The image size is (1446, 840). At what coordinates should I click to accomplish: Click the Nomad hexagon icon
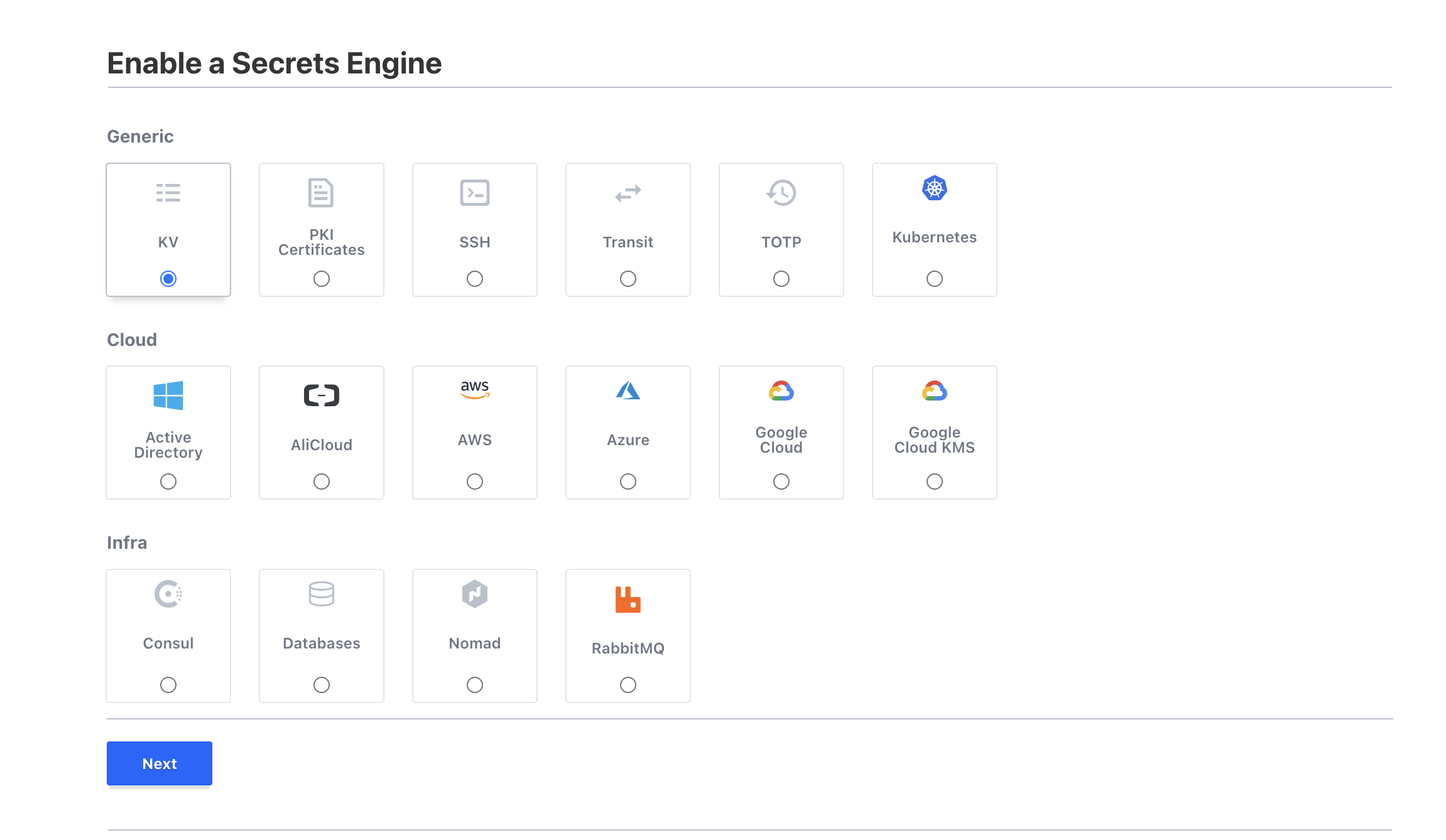474,594
